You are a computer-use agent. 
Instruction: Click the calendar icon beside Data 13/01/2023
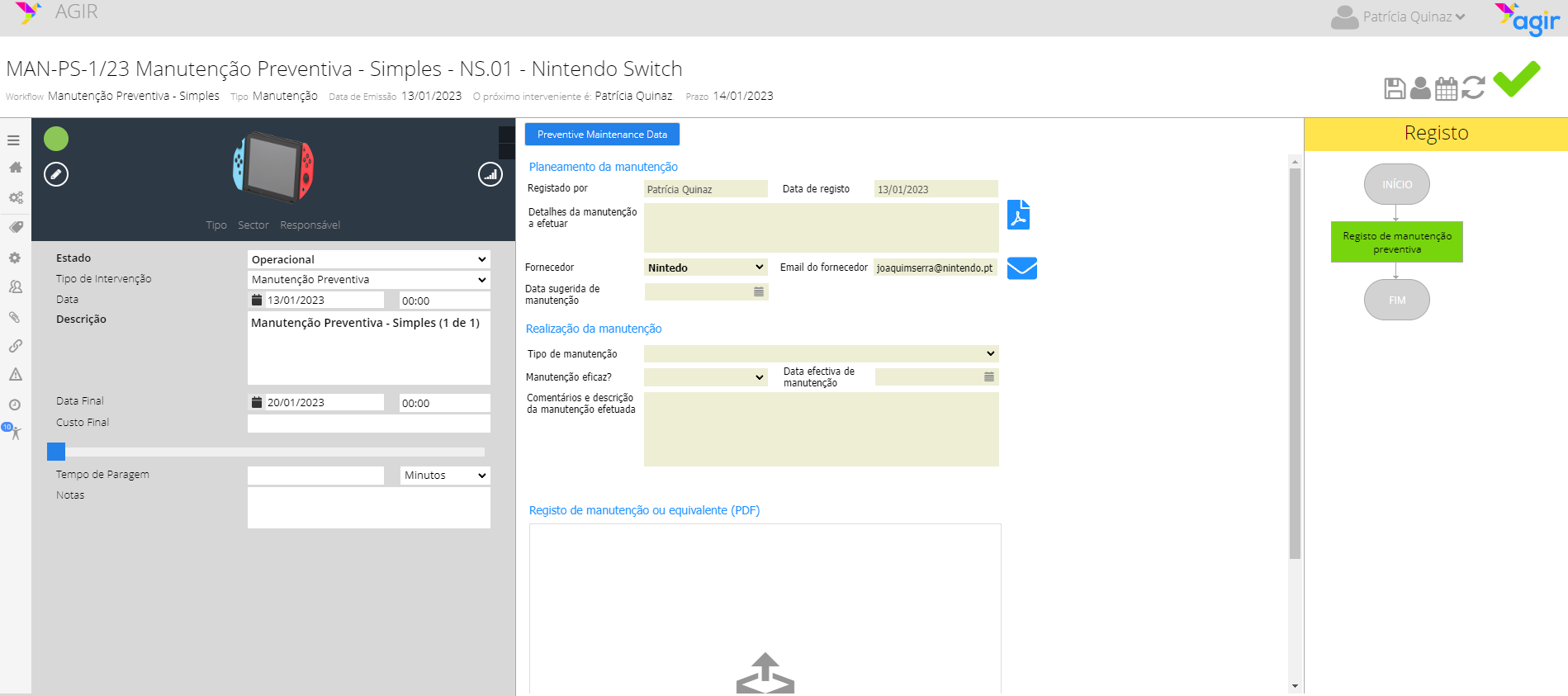257,300
